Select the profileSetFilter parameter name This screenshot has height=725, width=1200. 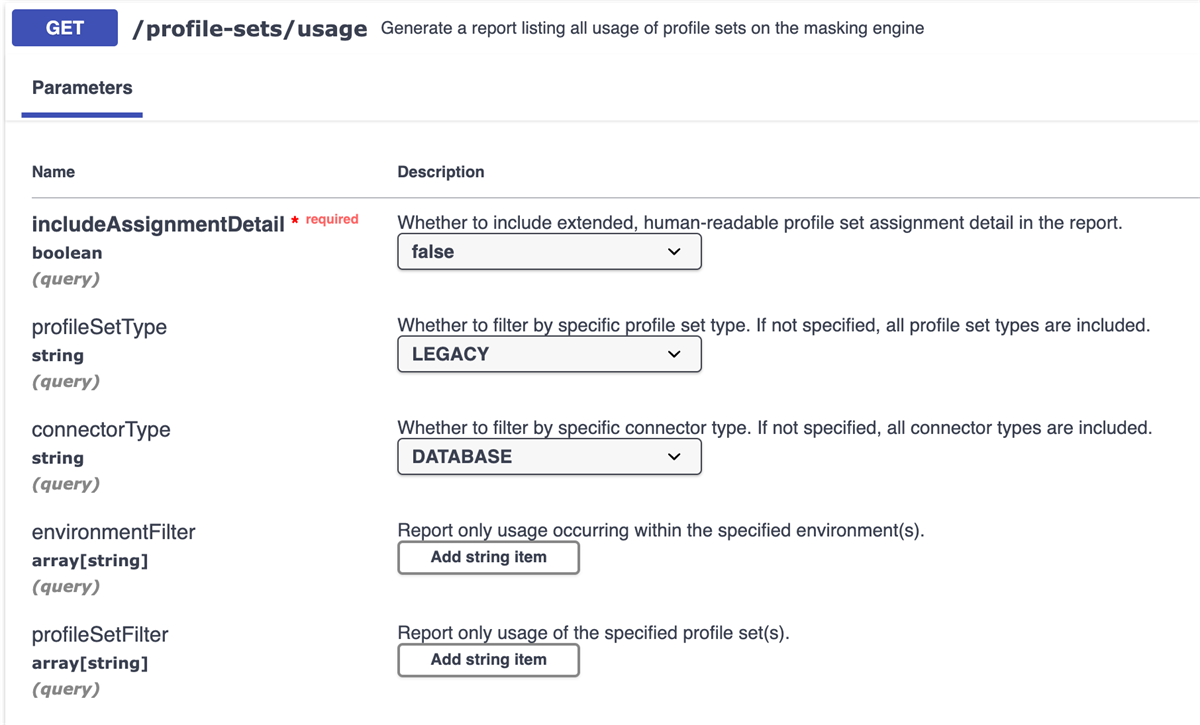(x=100, y=634)
